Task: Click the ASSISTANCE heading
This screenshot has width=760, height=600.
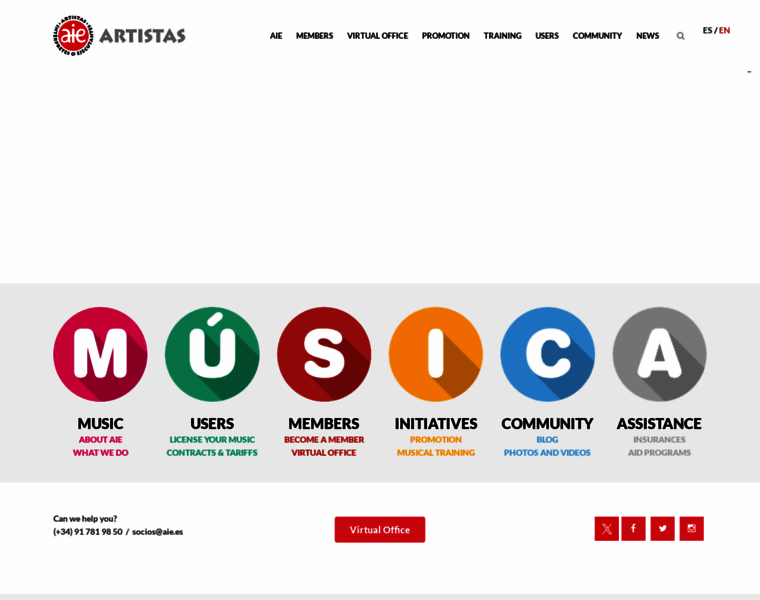Action: (659, 424)
